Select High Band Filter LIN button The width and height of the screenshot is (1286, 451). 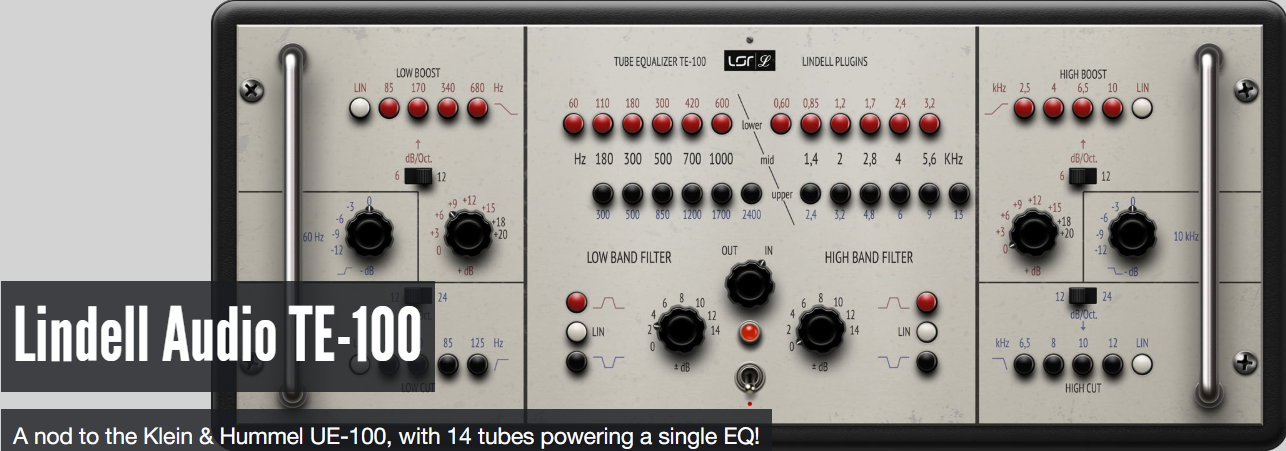927,332
